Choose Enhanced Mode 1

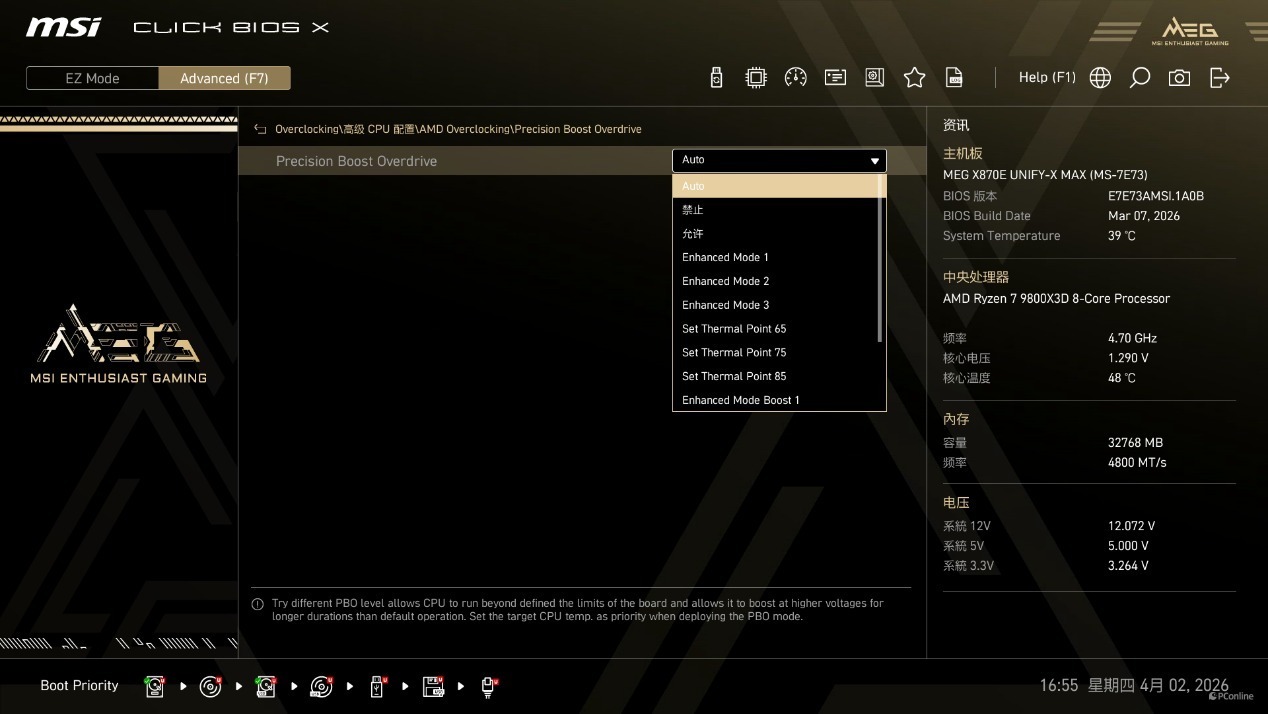[775, 257]
